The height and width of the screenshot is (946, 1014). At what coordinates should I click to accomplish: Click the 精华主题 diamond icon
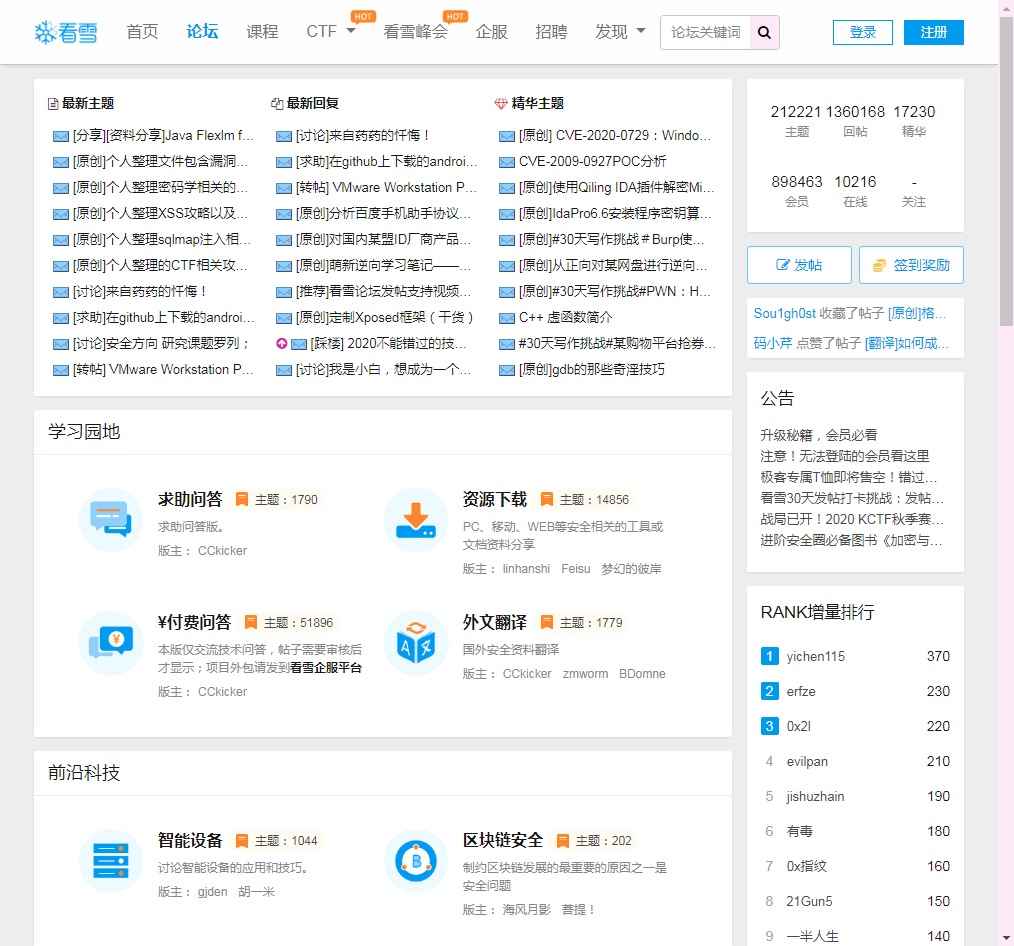(x=501, y=103)
